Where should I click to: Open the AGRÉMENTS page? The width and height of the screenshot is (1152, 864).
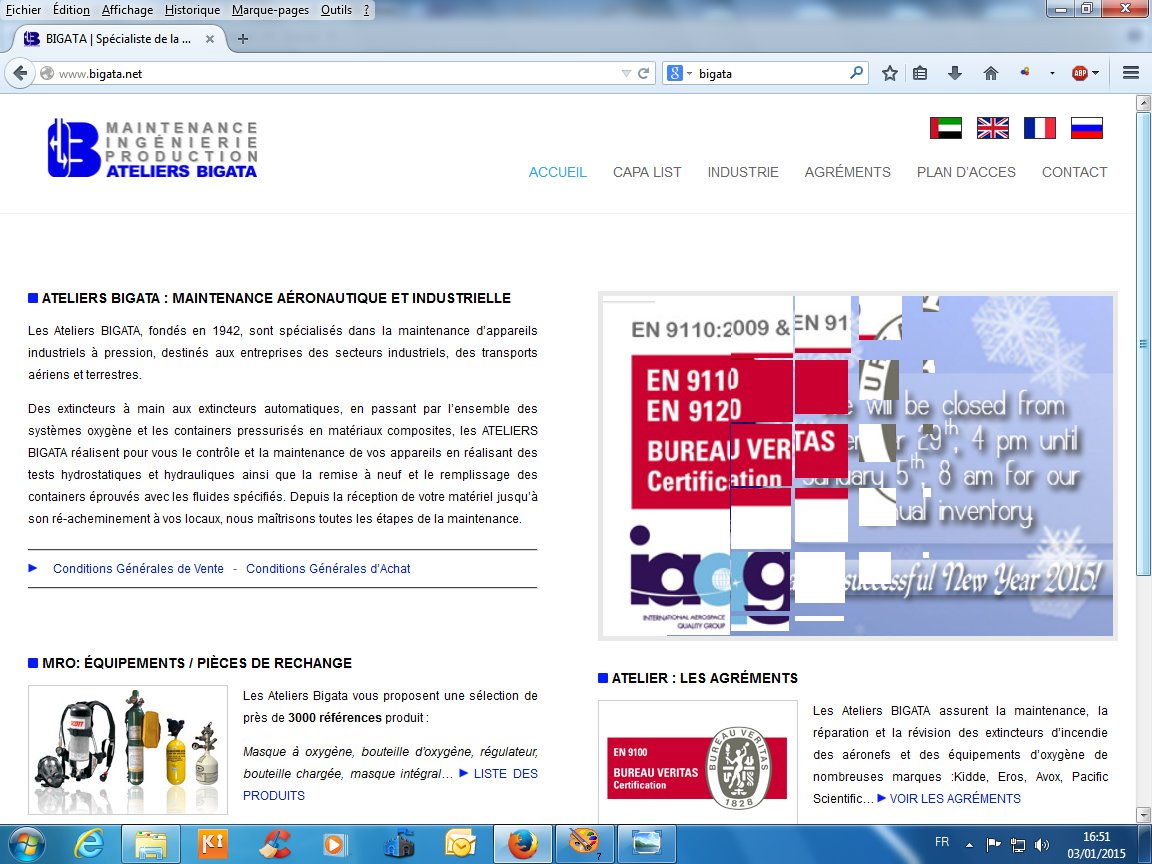[x=847, y=172]
